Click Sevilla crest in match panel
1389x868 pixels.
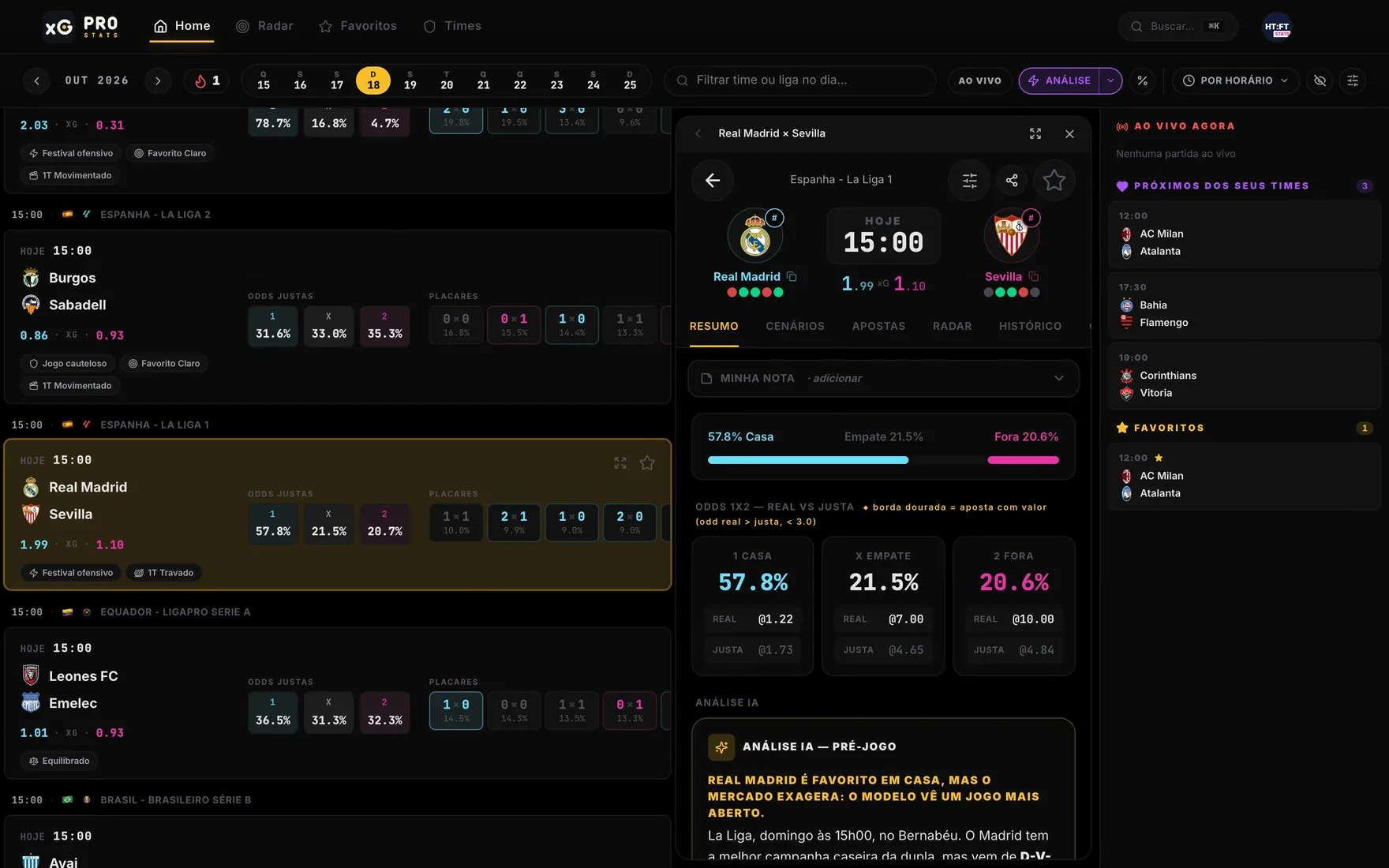[1011, 236]
